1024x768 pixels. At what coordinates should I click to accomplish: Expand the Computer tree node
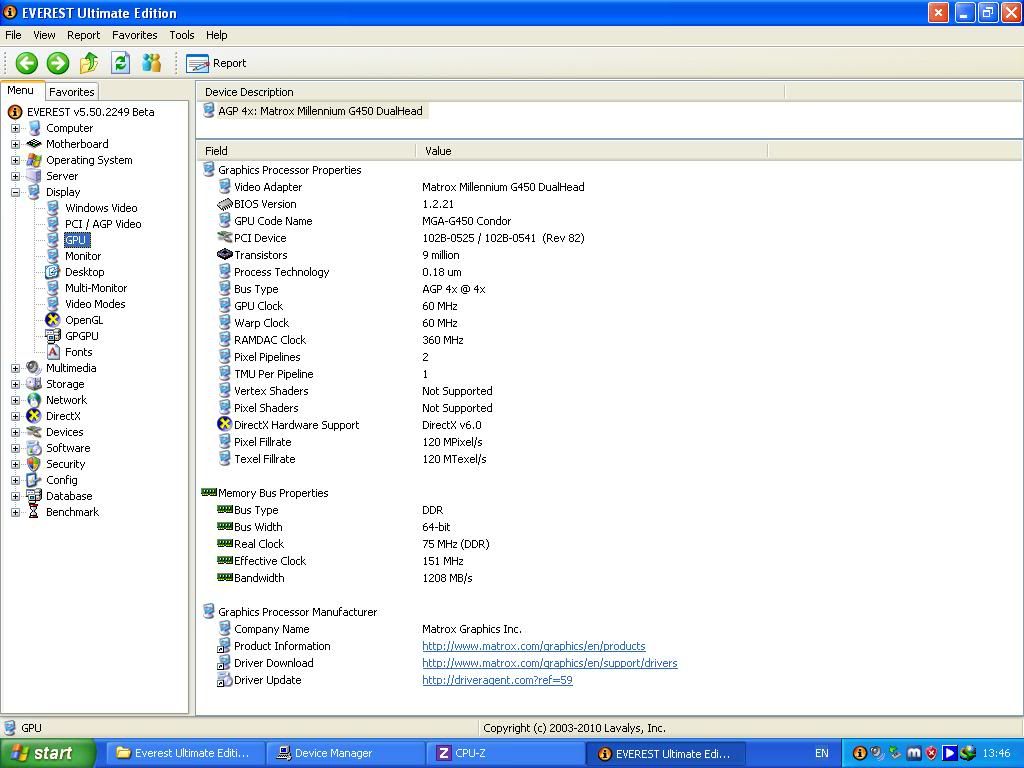[15, 129]
